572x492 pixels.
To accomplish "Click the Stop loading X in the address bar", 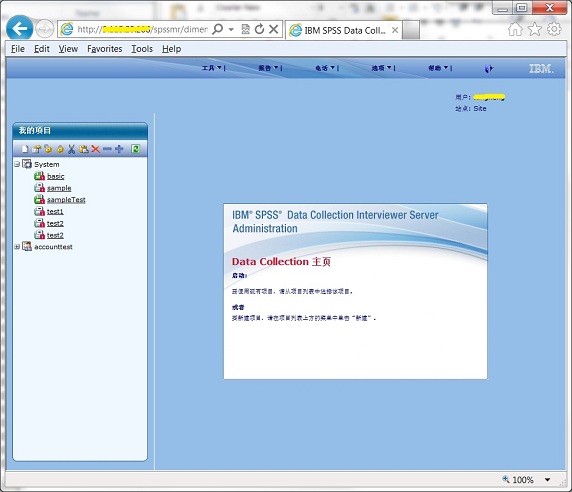I will click(x=274, y=29).
